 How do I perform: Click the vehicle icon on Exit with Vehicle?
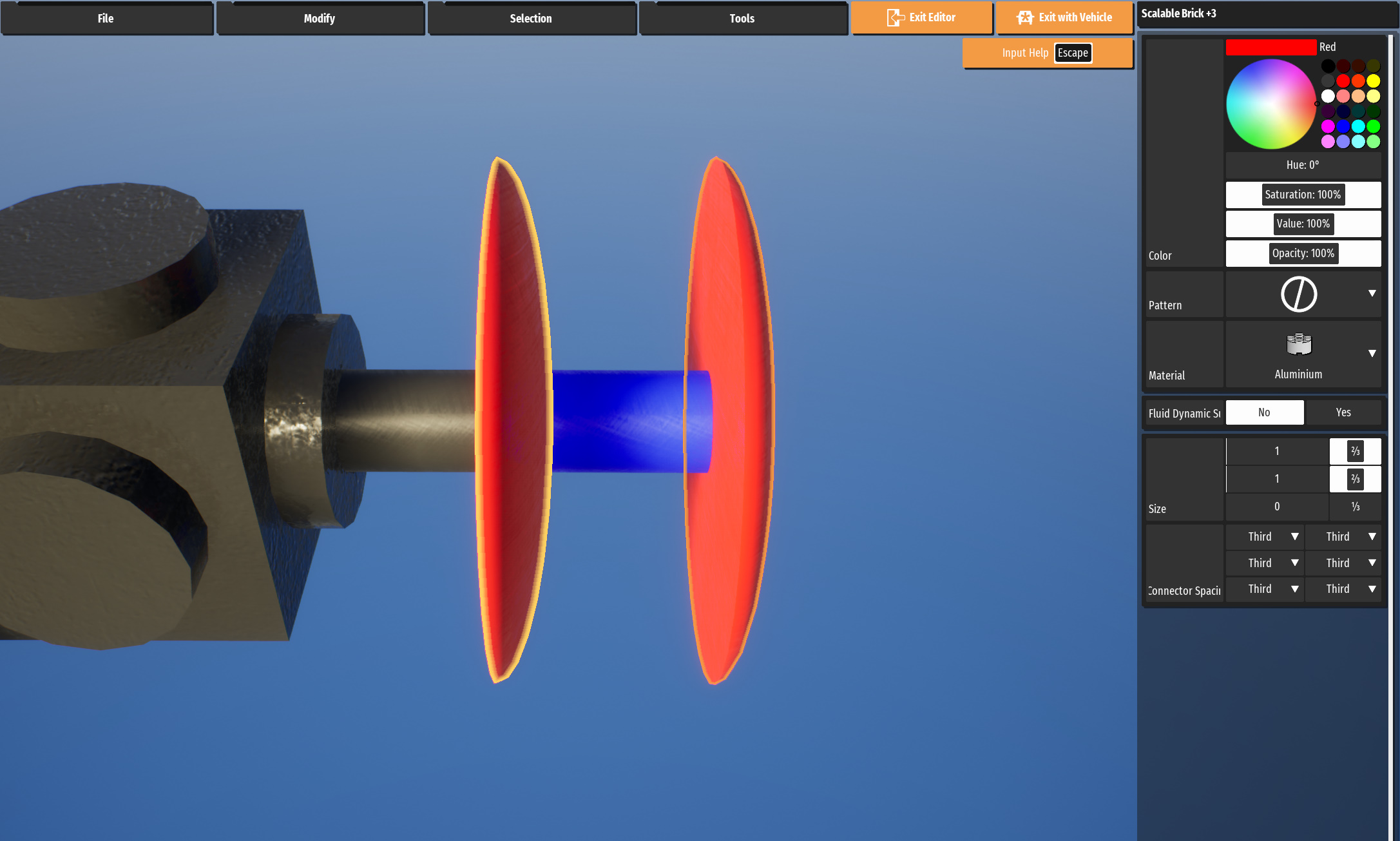pos(1024,17)
